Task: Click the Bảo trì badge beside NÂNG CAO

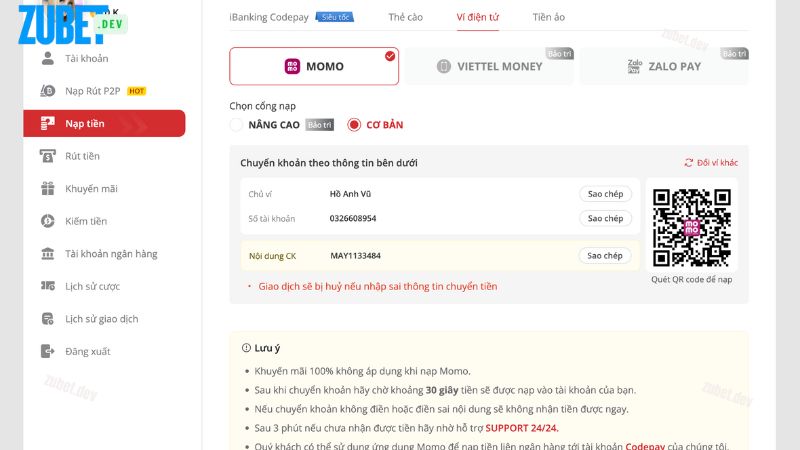Action: pyautogui.click(x=319, y=125)
